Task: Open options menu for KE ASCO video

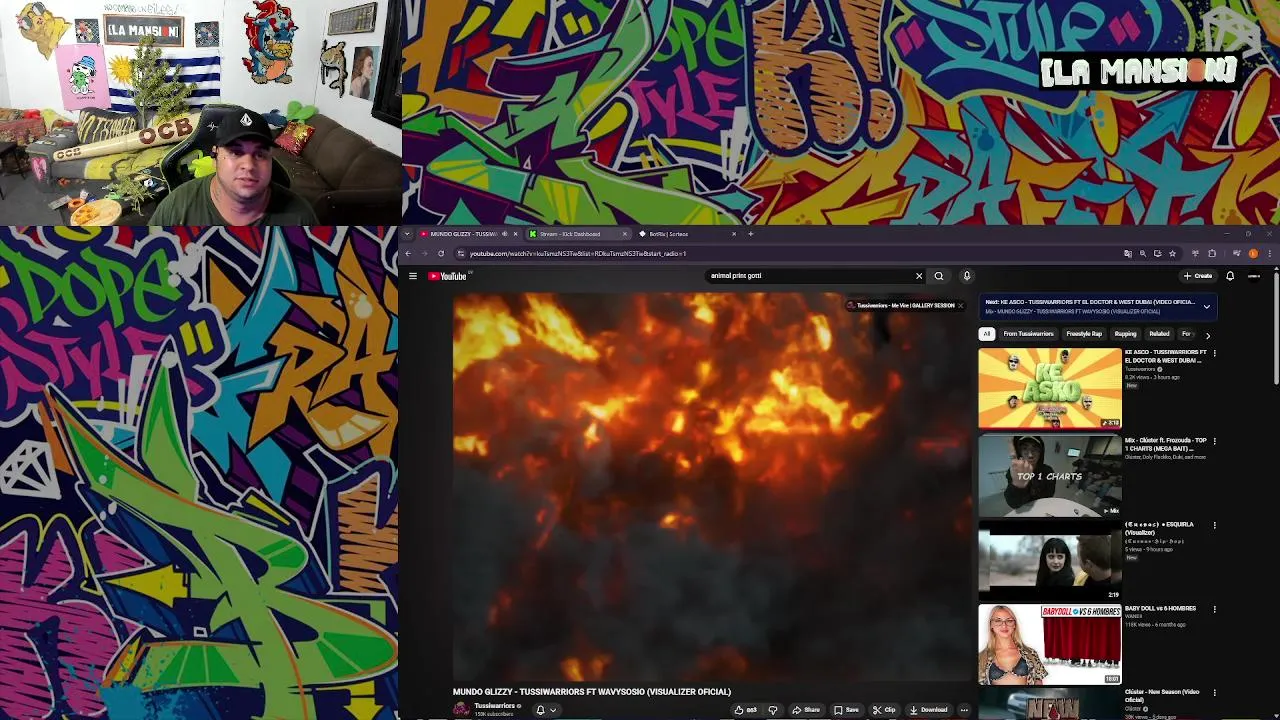Action: (1214, 353)
